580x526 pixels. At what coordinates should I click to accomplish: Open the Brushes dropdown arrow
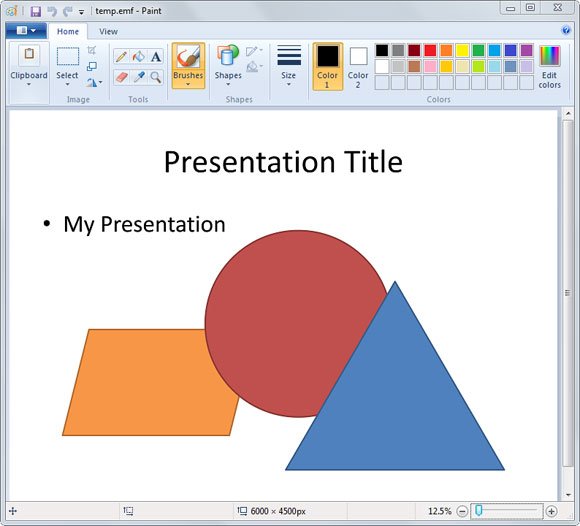[188, 84]
